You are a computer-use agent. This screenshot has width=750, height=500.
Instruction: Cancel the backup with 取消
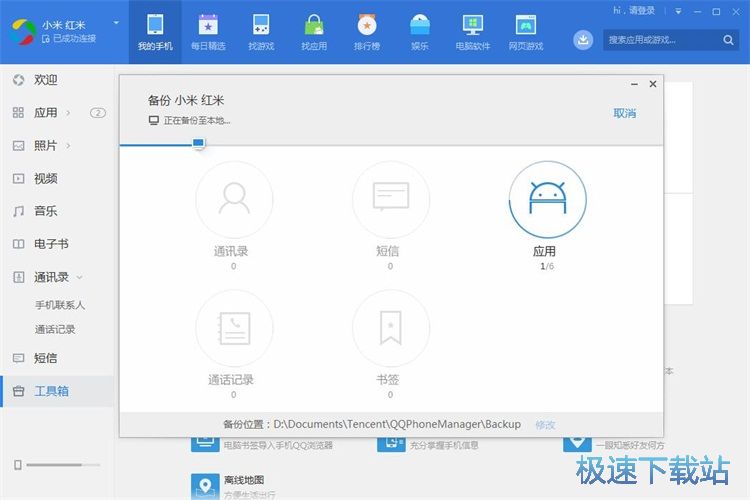pyautogui.click(x=625, y=113)
